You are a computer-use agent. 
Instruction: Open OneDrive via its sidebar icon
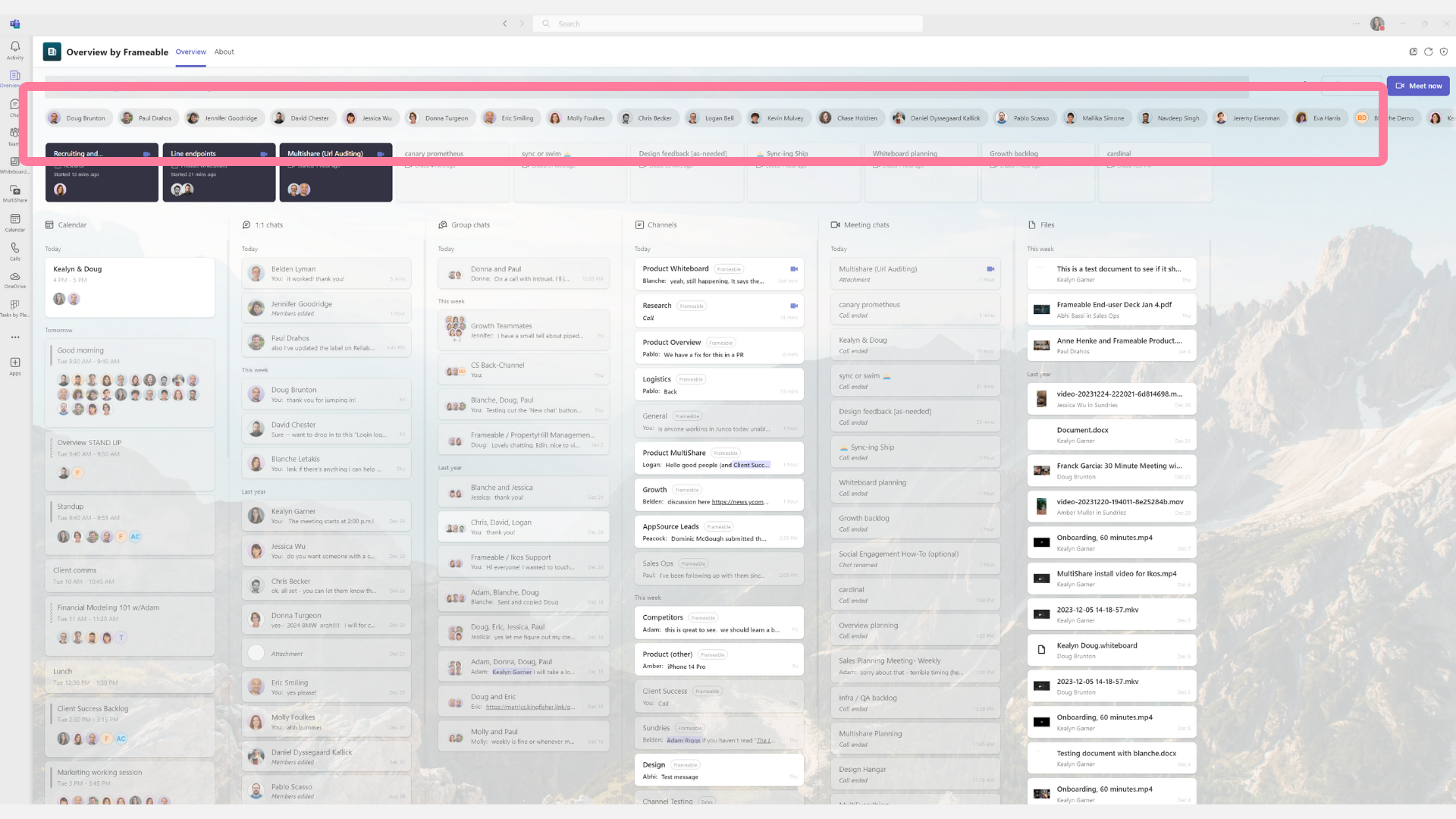click(14, 277)
